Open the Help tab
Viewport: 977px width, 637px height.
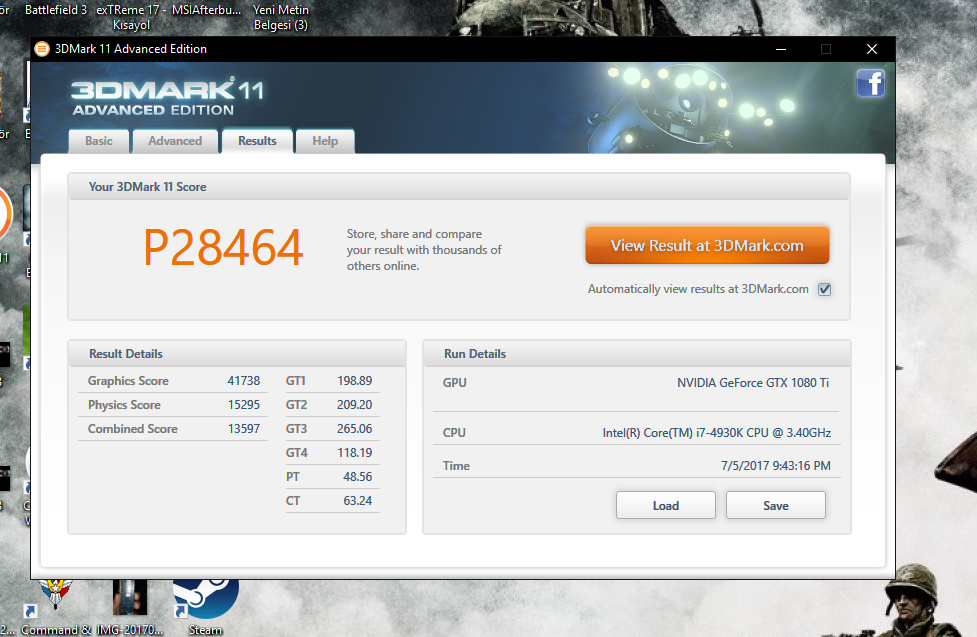(325, 141)
